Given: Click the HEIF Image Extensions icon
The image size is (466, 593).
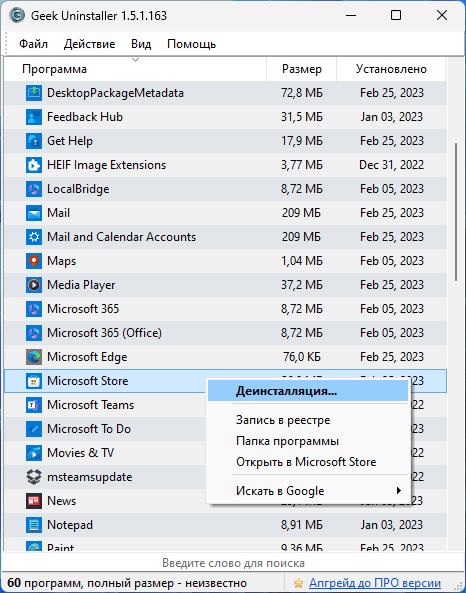Looking at the screenshot, I should [34, 165].
